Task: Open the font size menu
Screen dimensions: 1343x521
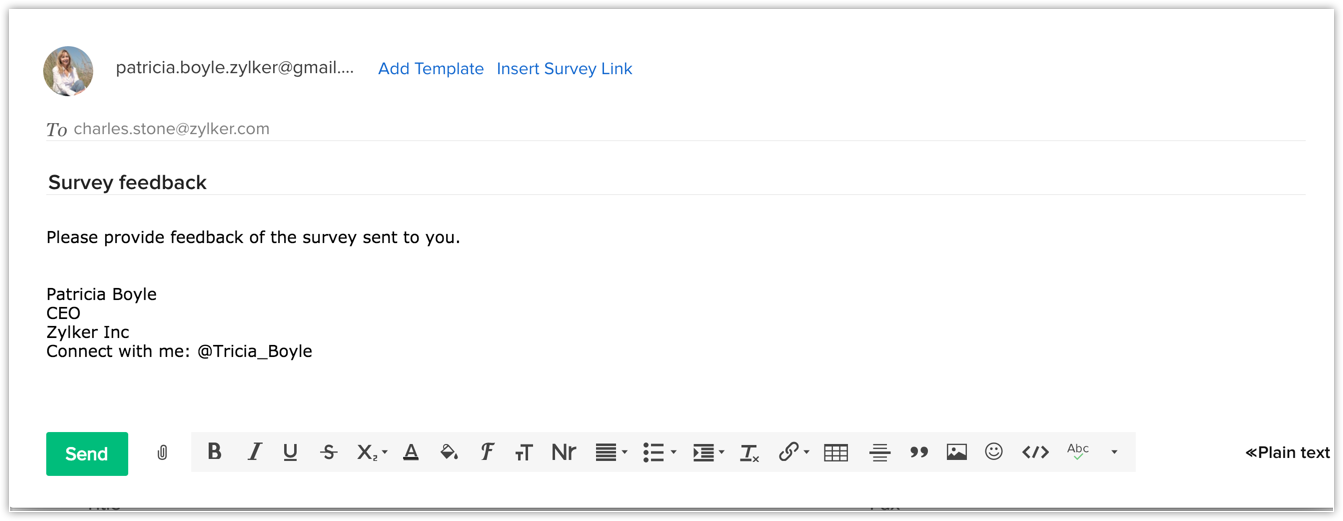Action: click(523, 453)
